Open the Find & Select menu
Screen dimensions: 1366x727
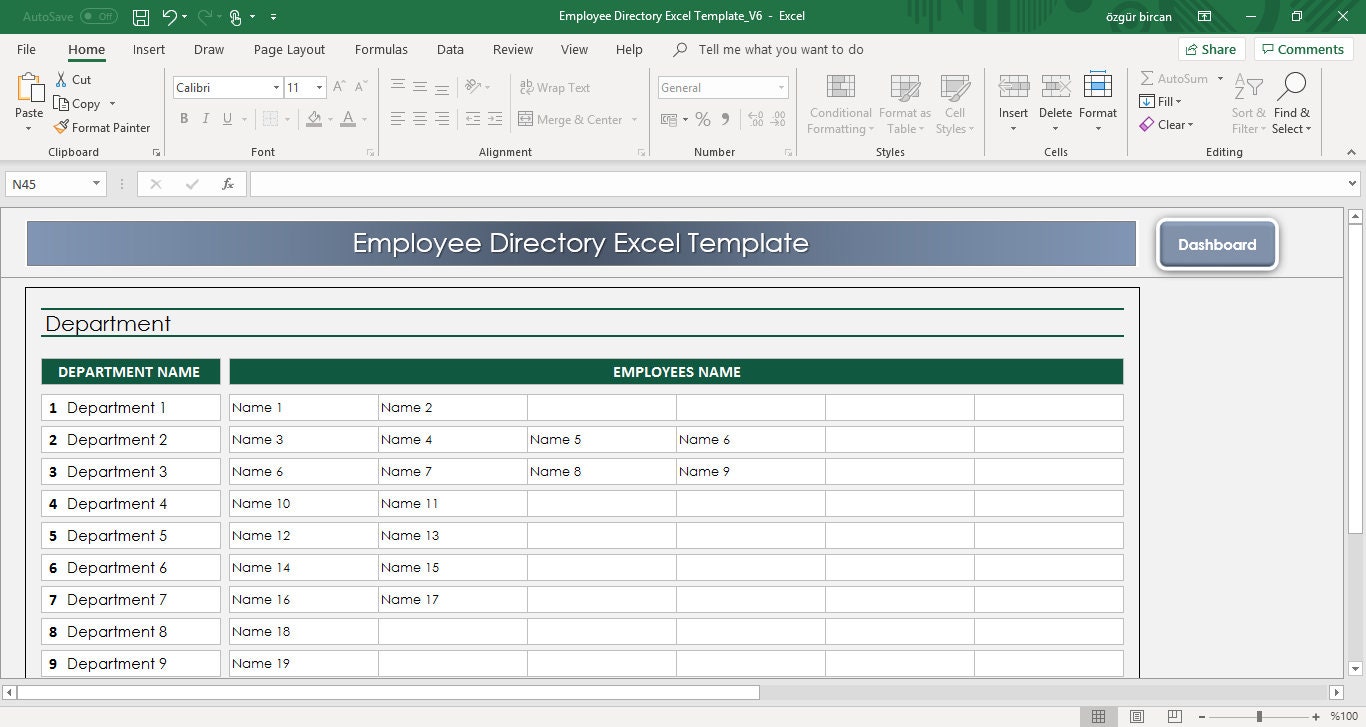point(1292,103)
